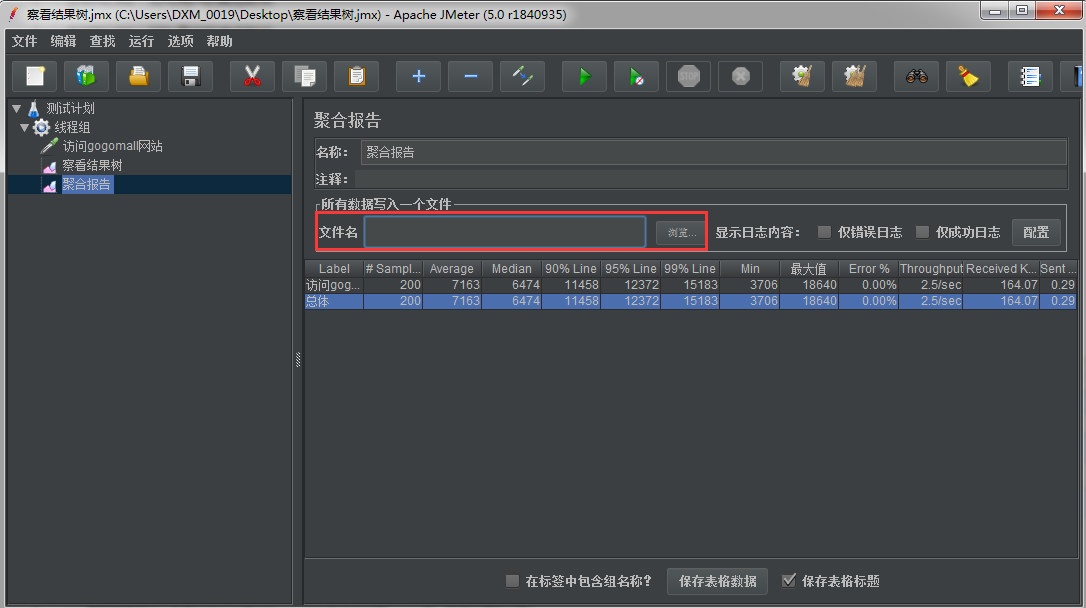Select 测试计划 in the tree
This screenshot has height=608, width=1086.
[x=70, y=109]
